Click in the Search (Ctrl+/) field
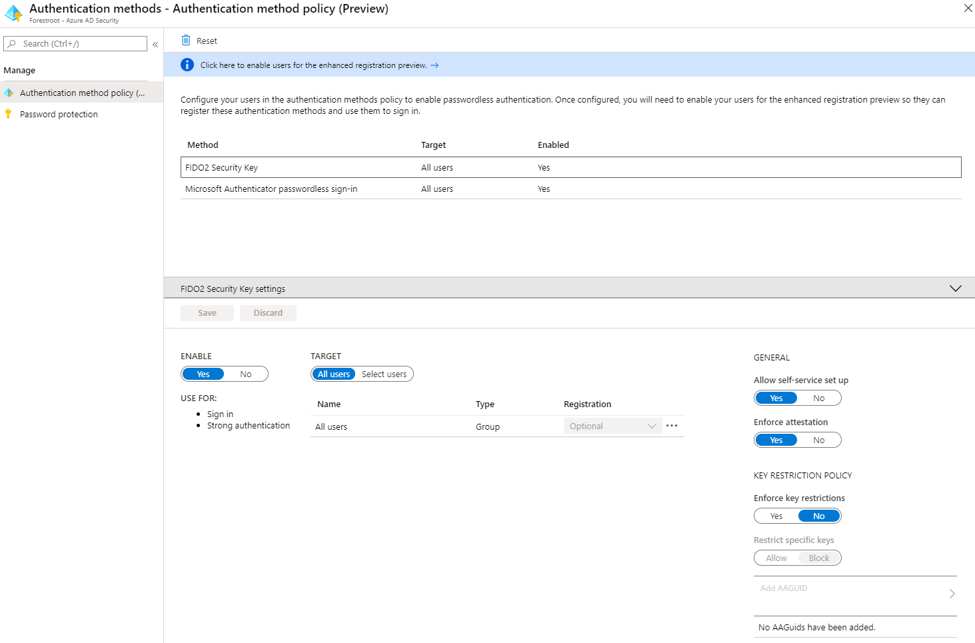 [75, 44]
